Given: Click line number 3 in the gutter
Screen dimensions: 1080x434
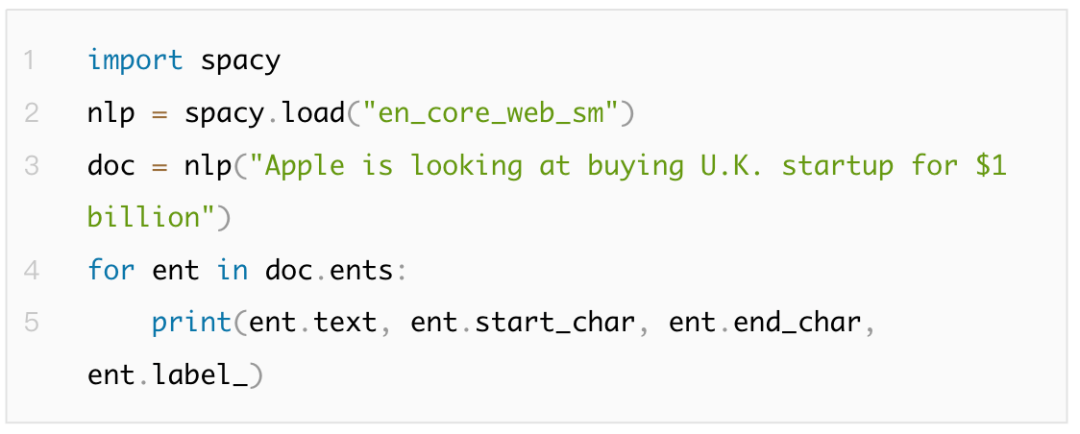Looking at the screenshot, I should [30, 165].
